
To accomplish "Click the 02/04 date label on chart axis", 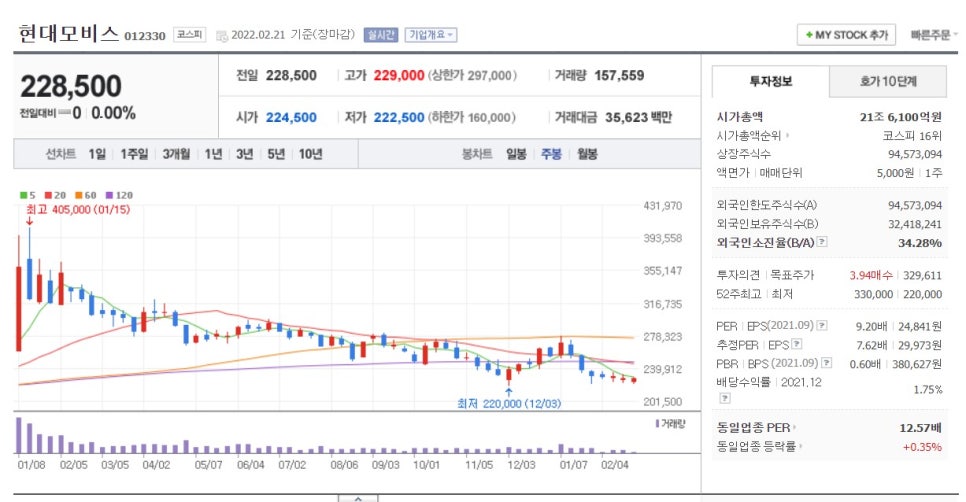I will click(x=615, y=465).
